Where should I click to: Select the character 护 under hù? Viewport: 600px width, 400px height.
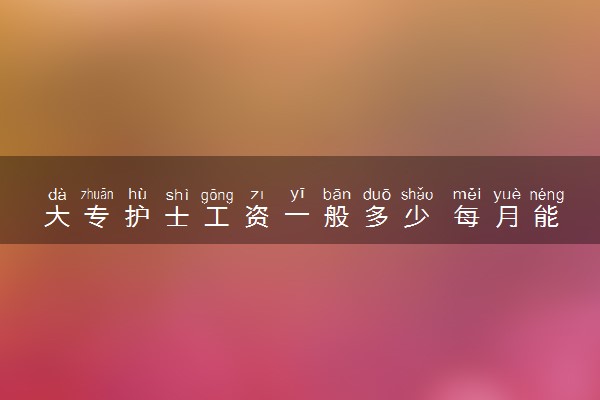pyautogui.click(x=137, y=217)
